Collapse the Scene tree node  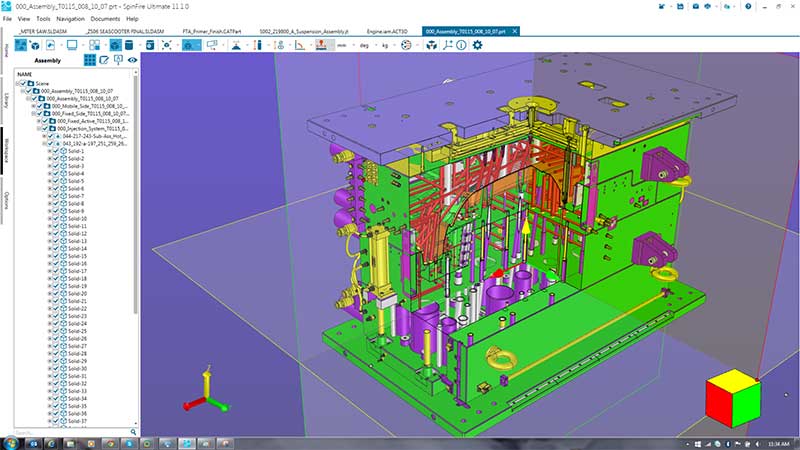tap(18, 83)
